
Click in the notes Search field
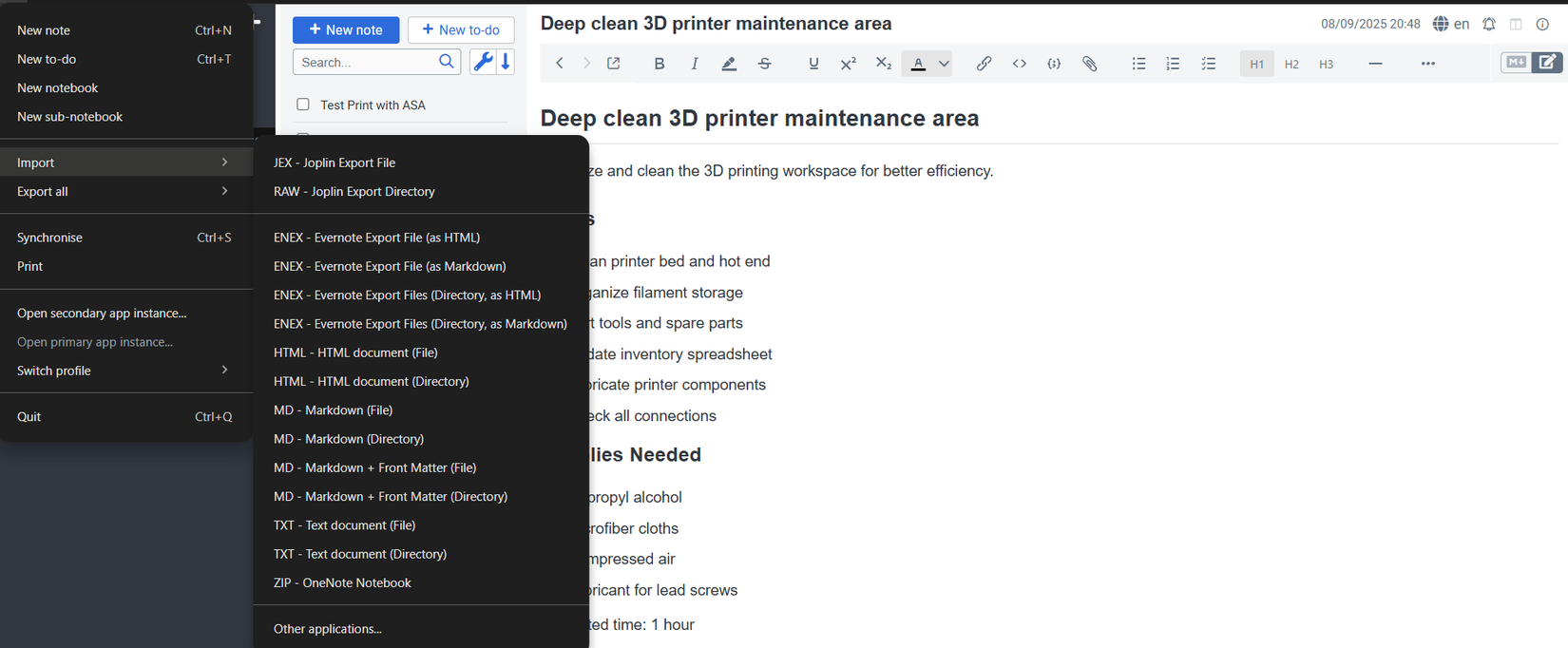tap(366, 62)
